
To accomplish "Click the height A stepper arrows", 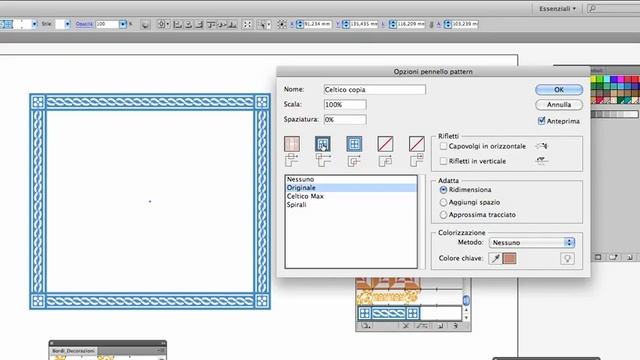I will (x=448, y=24).
